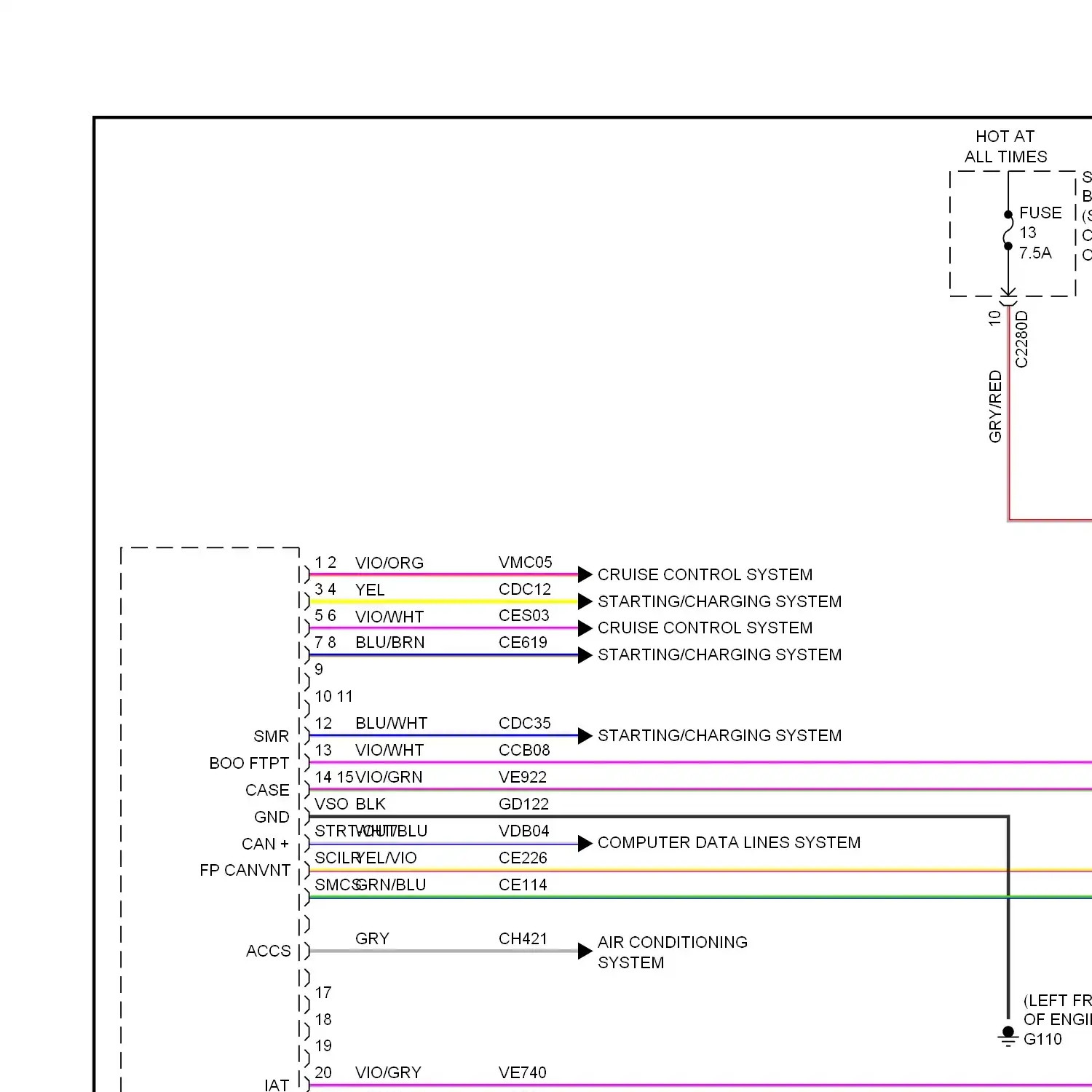The image size is (1092, 1092).
Task: Select the AIR CONDITIONING SYSTEM label
Action: tap(672, 952)
